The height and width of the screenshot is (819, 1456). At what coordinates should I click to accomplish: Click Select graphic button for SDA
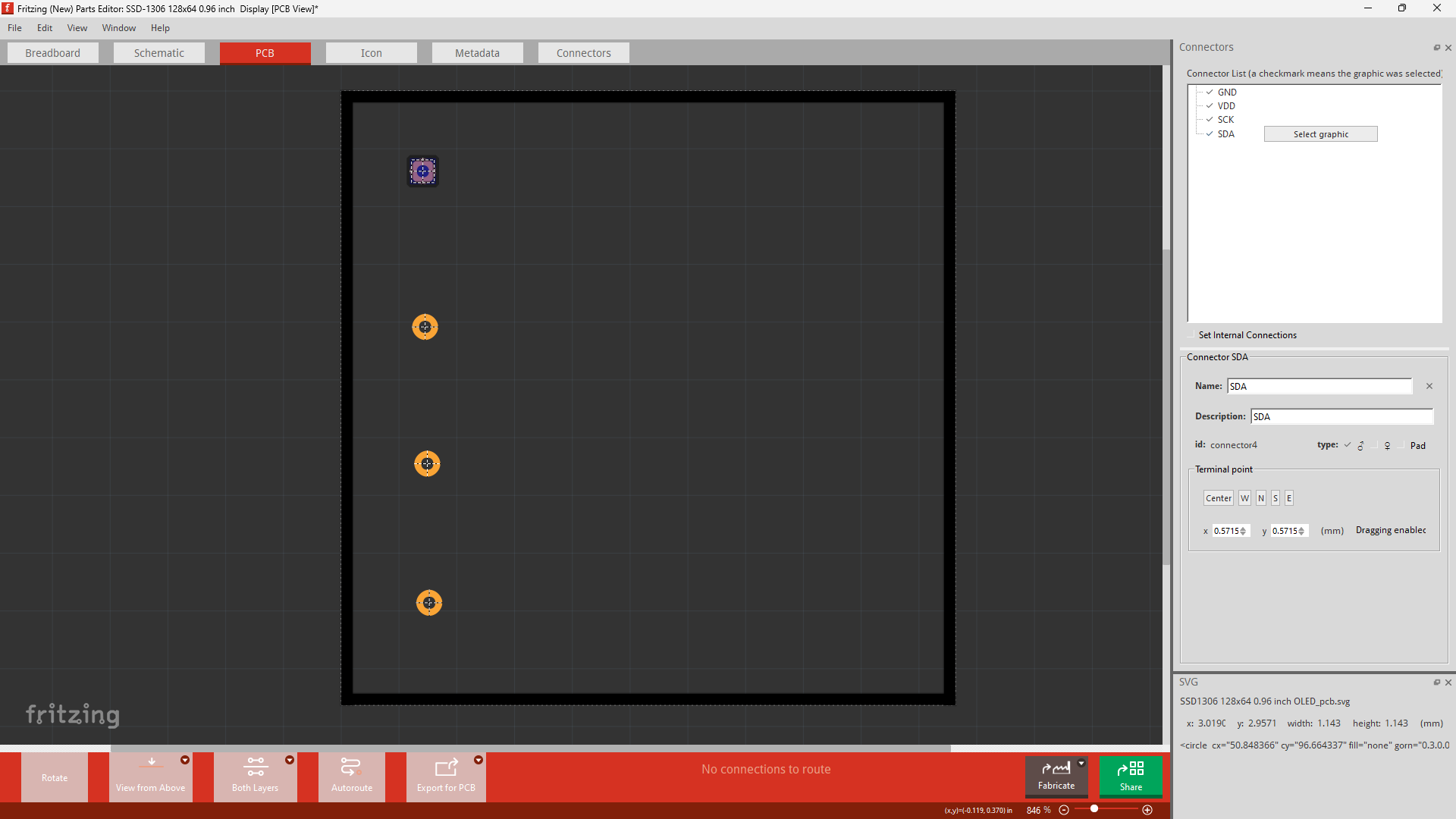pyautogui.click(x=1320, y=133)
